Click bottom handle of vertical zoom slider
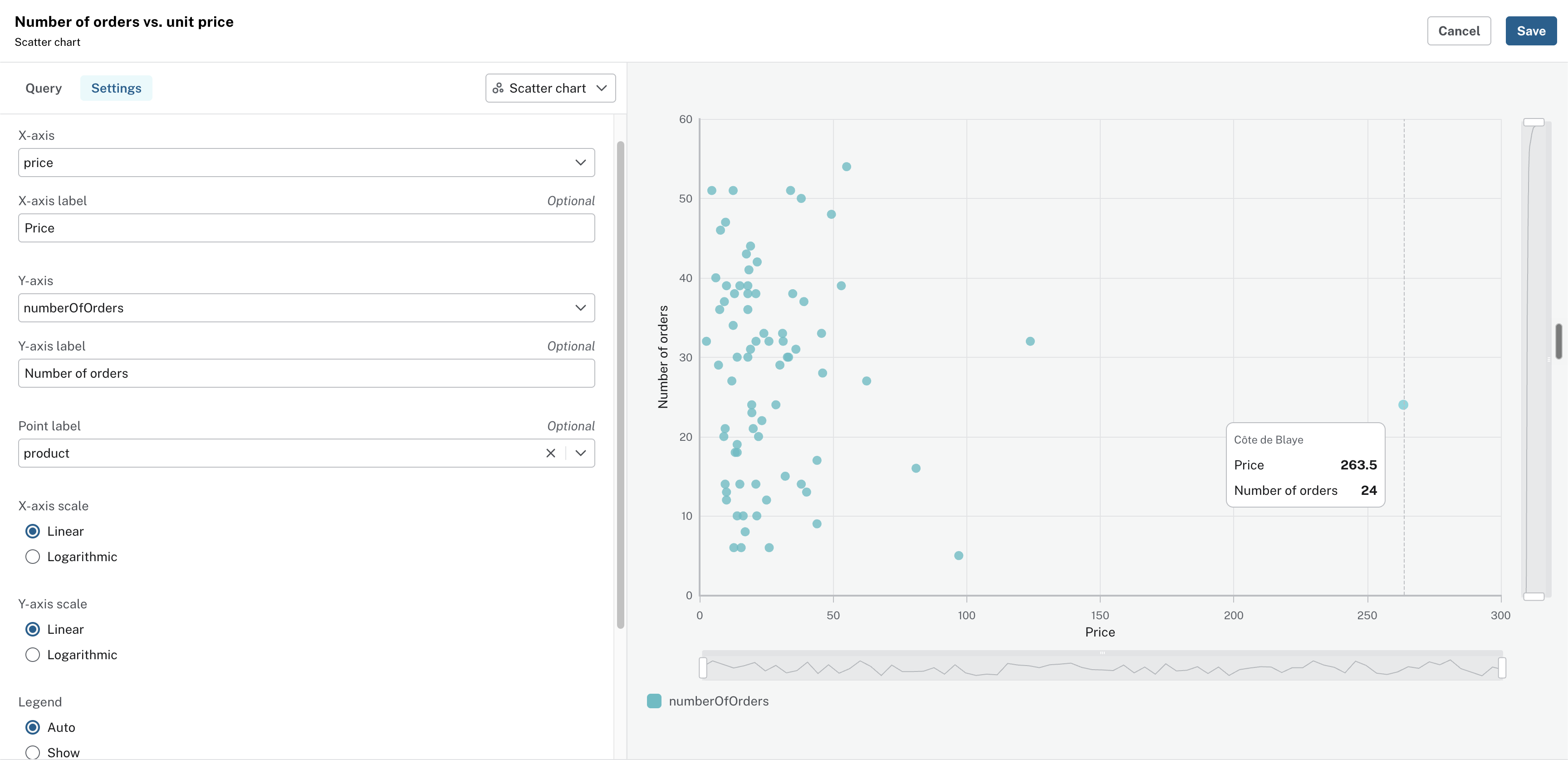 pyautogui.click(x=1534, y=596)
